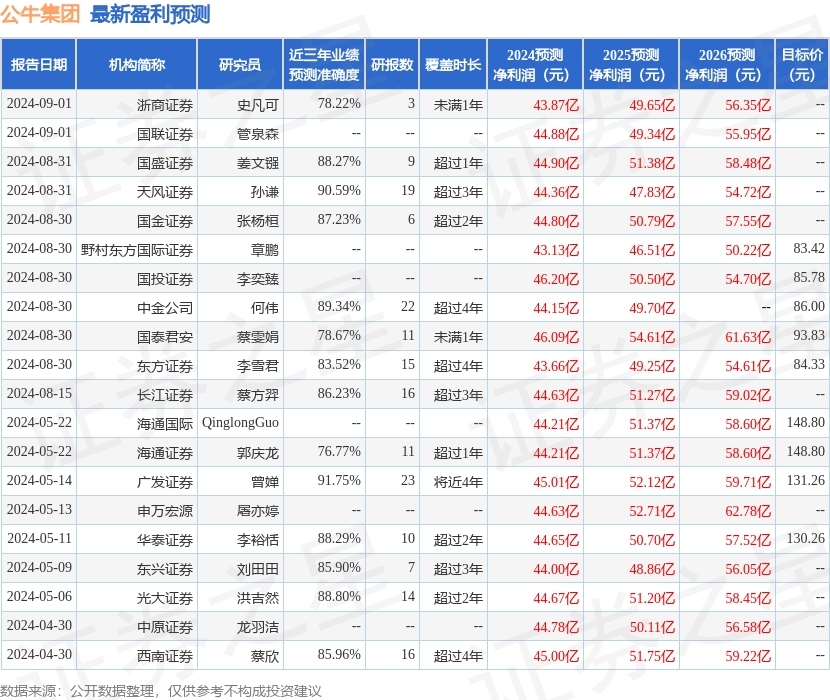Click 2024 profit value 46.20亿
This screenshot has height=700, width=830.
coord(556,279)
